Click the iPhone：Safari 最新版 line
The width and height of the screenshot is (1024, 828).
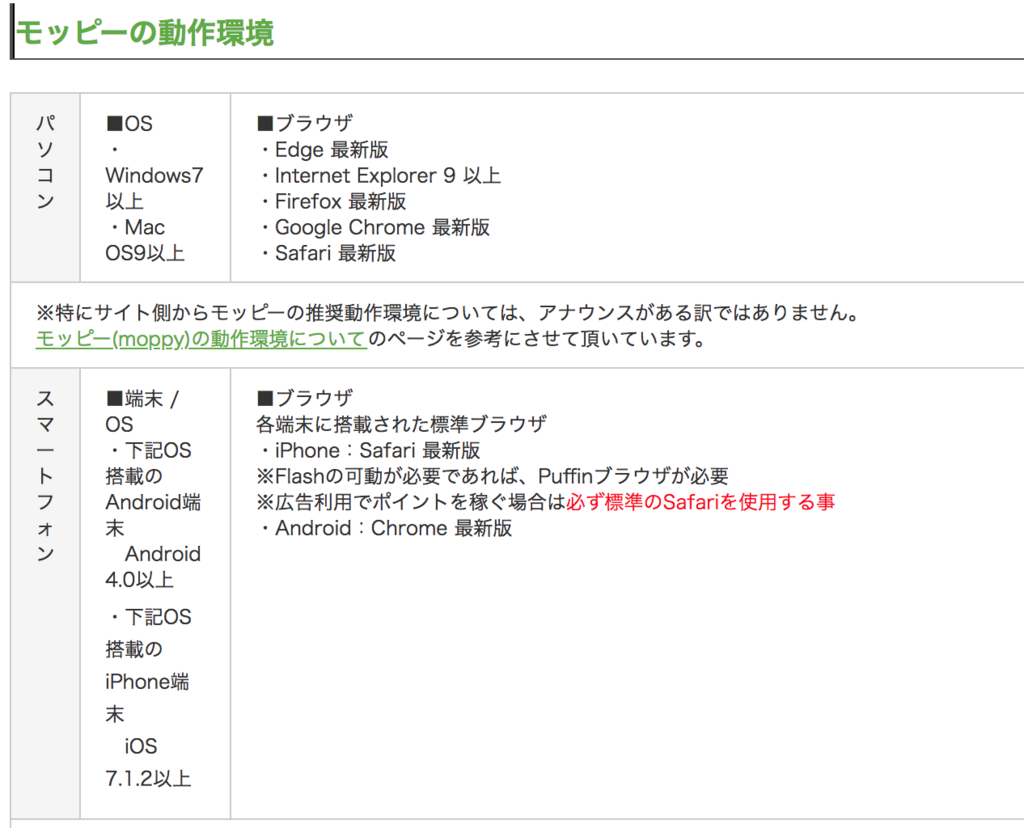[370, 451]
